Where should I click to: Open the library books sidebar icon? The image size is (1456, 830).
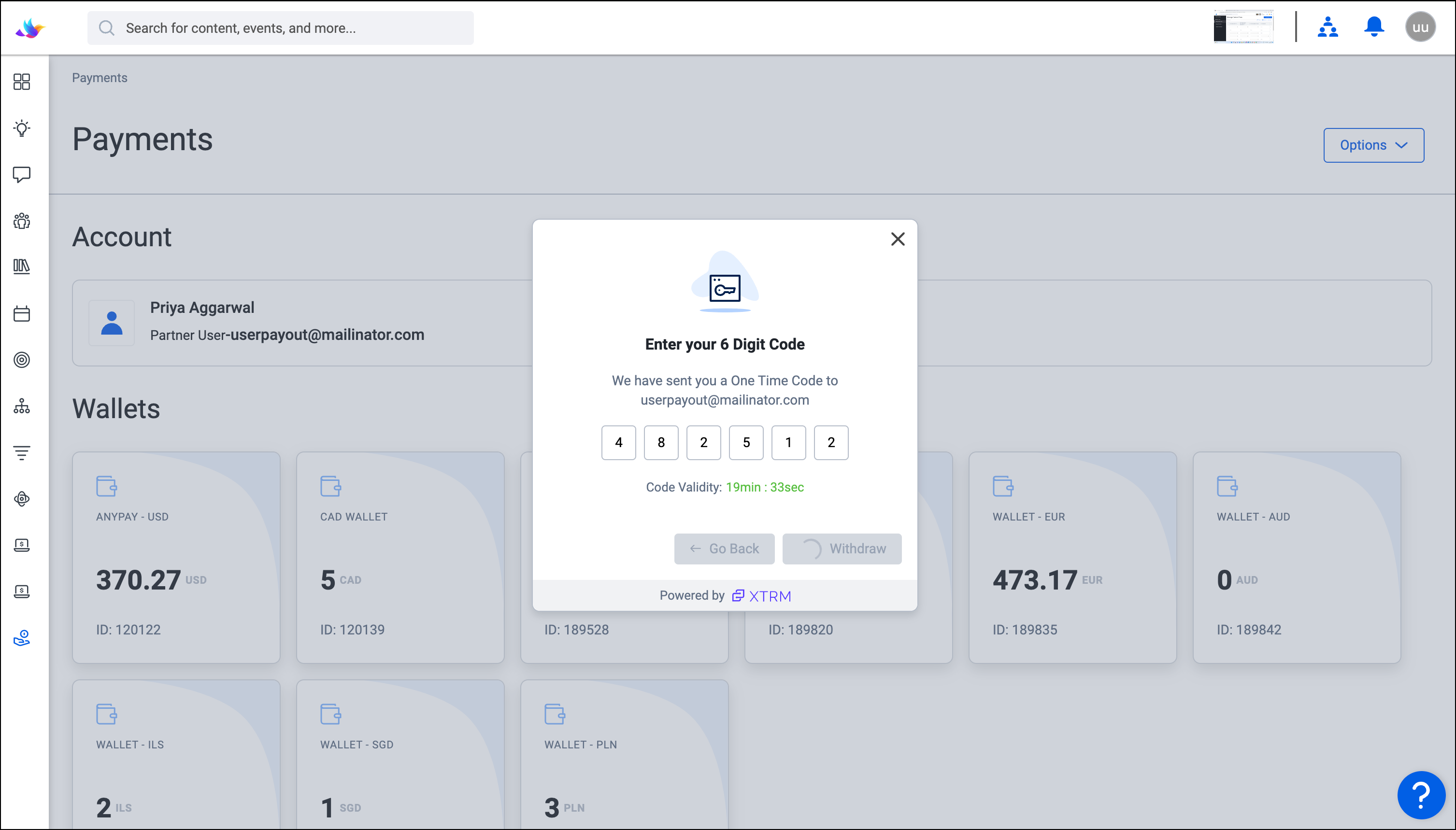[22, 266]
